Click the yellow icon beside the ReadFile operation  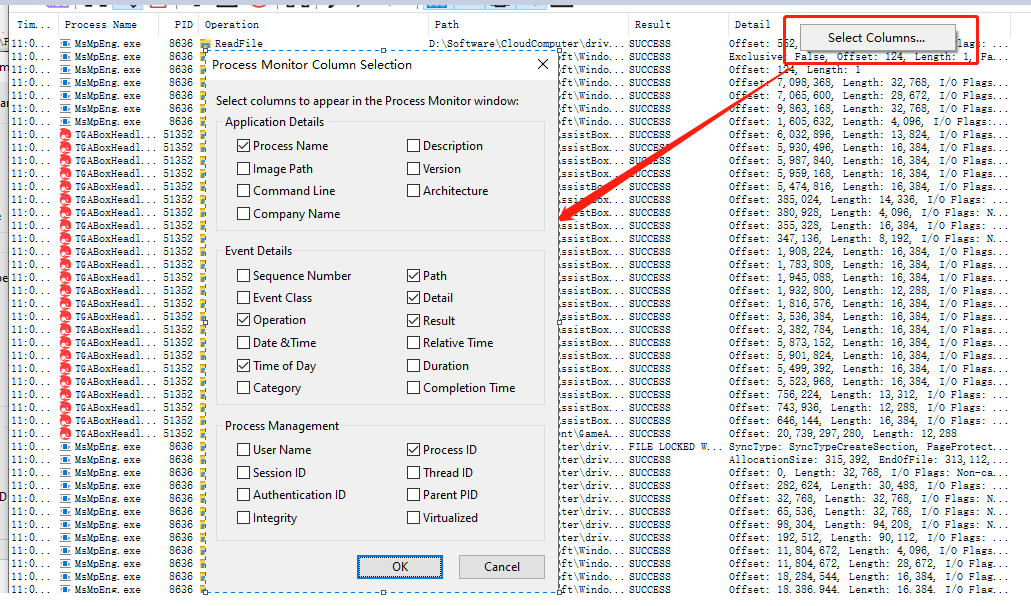point(207,41)
